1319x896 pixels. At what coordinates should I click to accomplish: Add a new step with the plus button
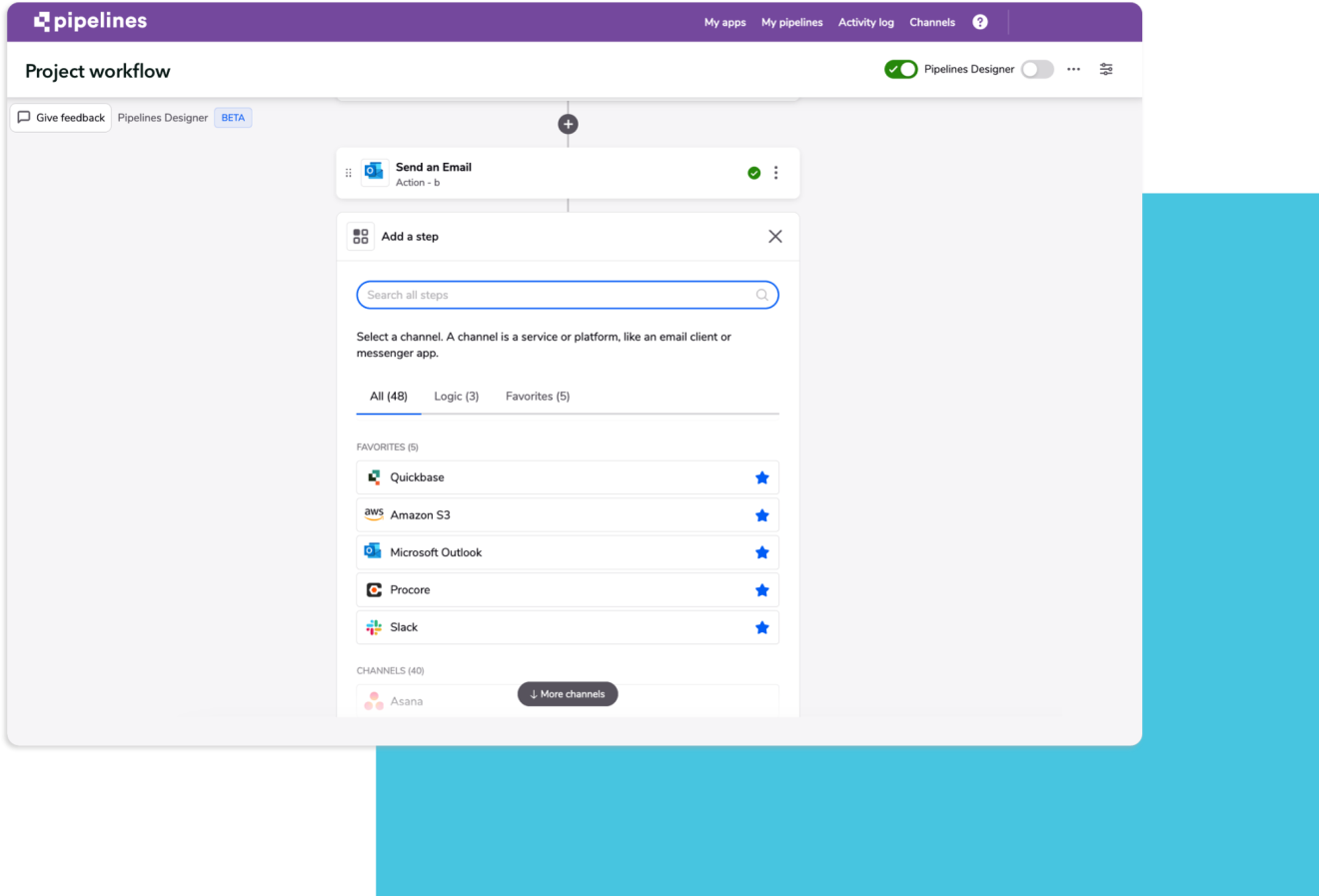pos(568,123)
